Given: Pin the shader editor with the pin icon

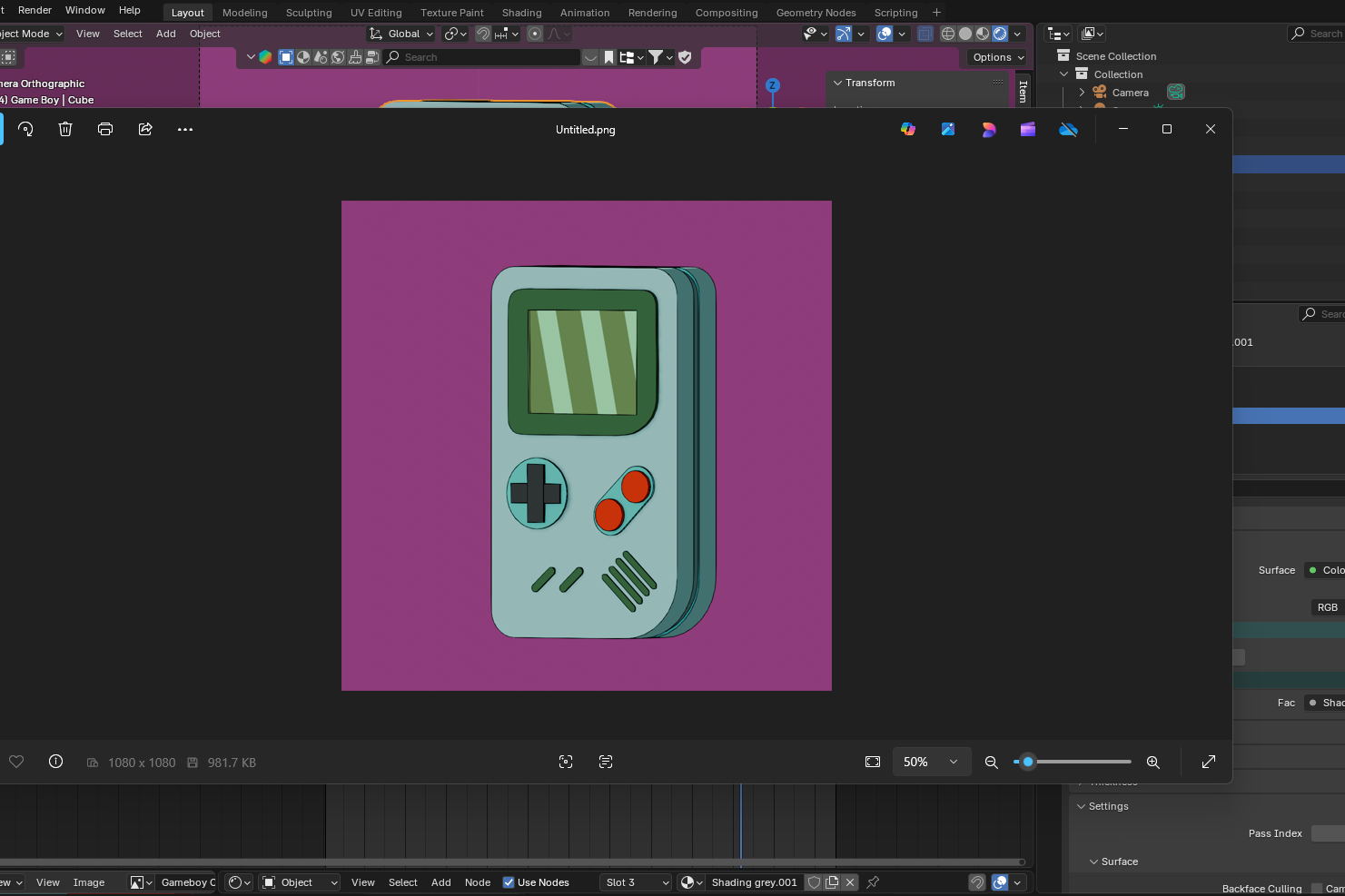Looking at the screenshot, I should click(x=873, y=882).
